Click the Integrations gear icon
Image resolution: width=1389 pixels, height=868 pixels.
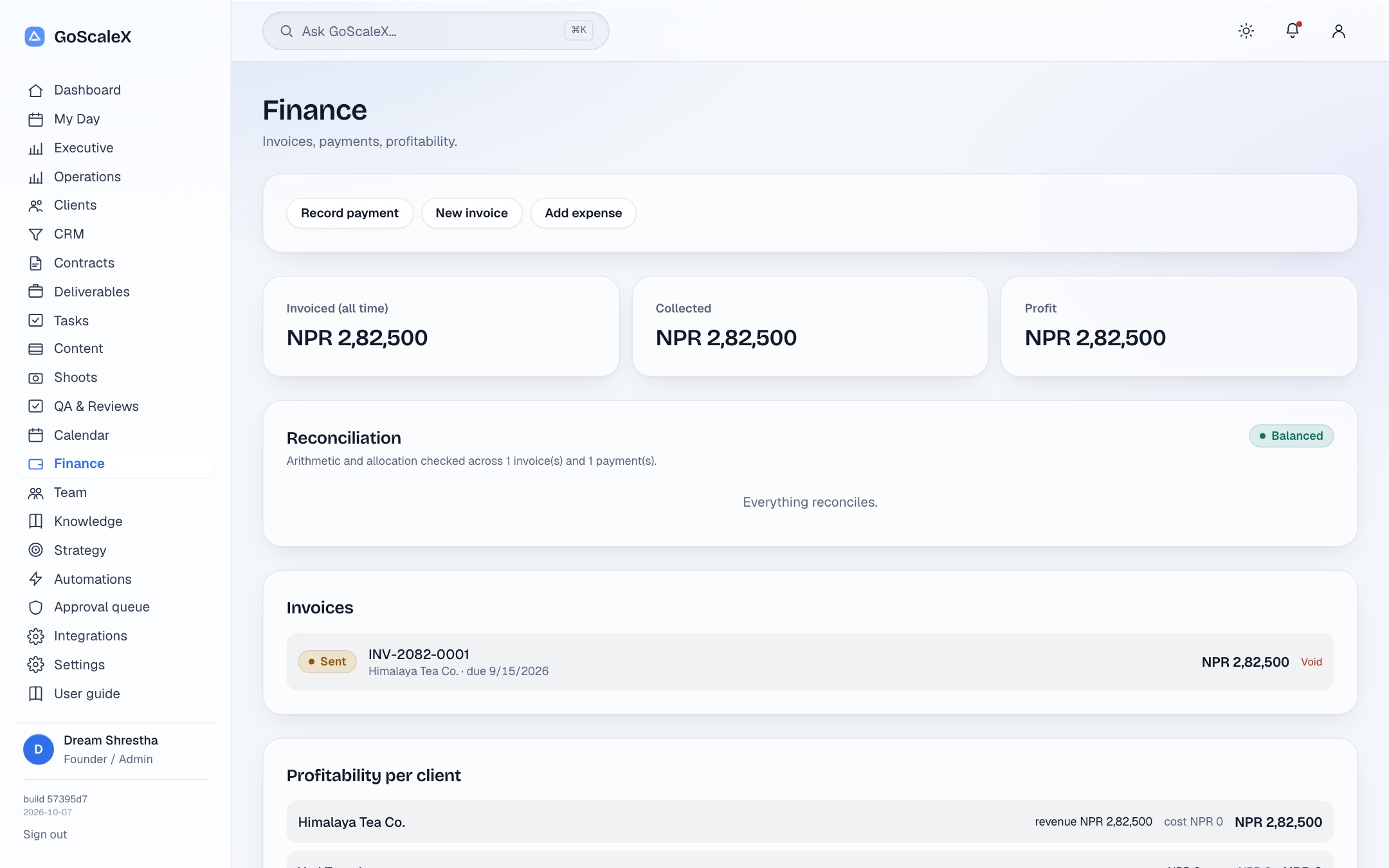[x=36, y=637]
